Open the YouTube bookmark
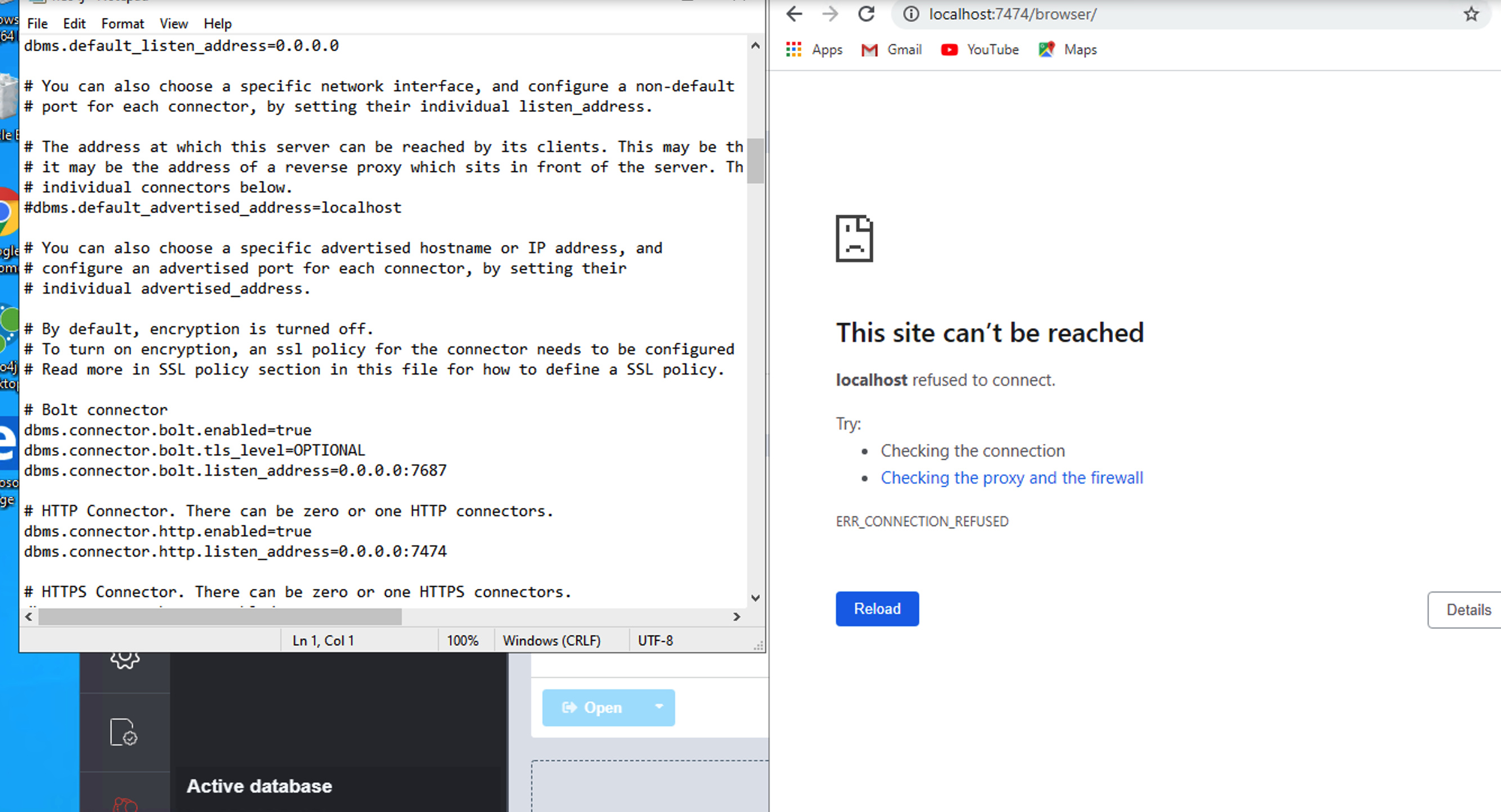Screen dimensions: 1501x812 (x=980, y=49)
